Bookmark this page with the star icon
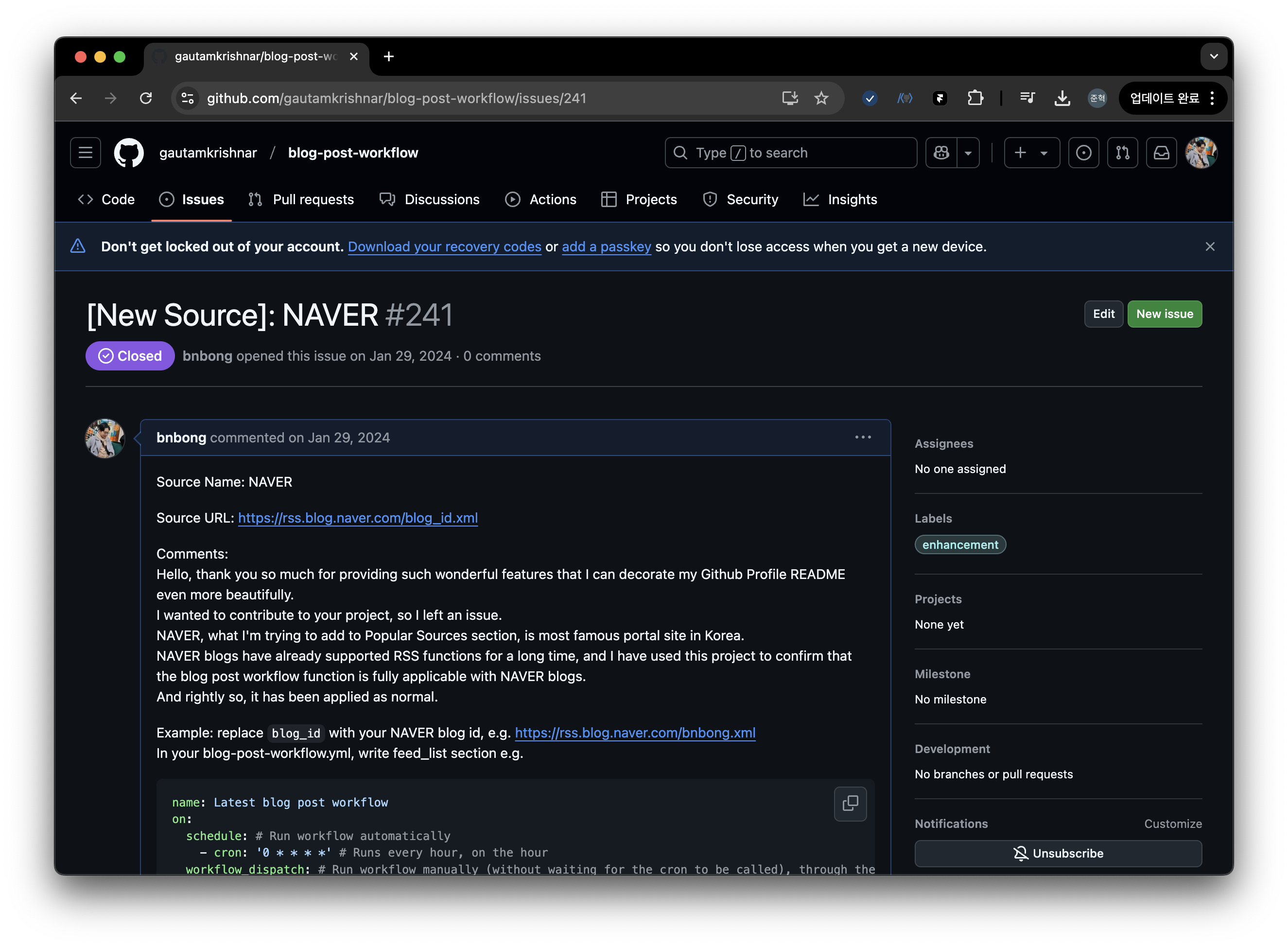 pyautogui.click(x=821, y=98)
